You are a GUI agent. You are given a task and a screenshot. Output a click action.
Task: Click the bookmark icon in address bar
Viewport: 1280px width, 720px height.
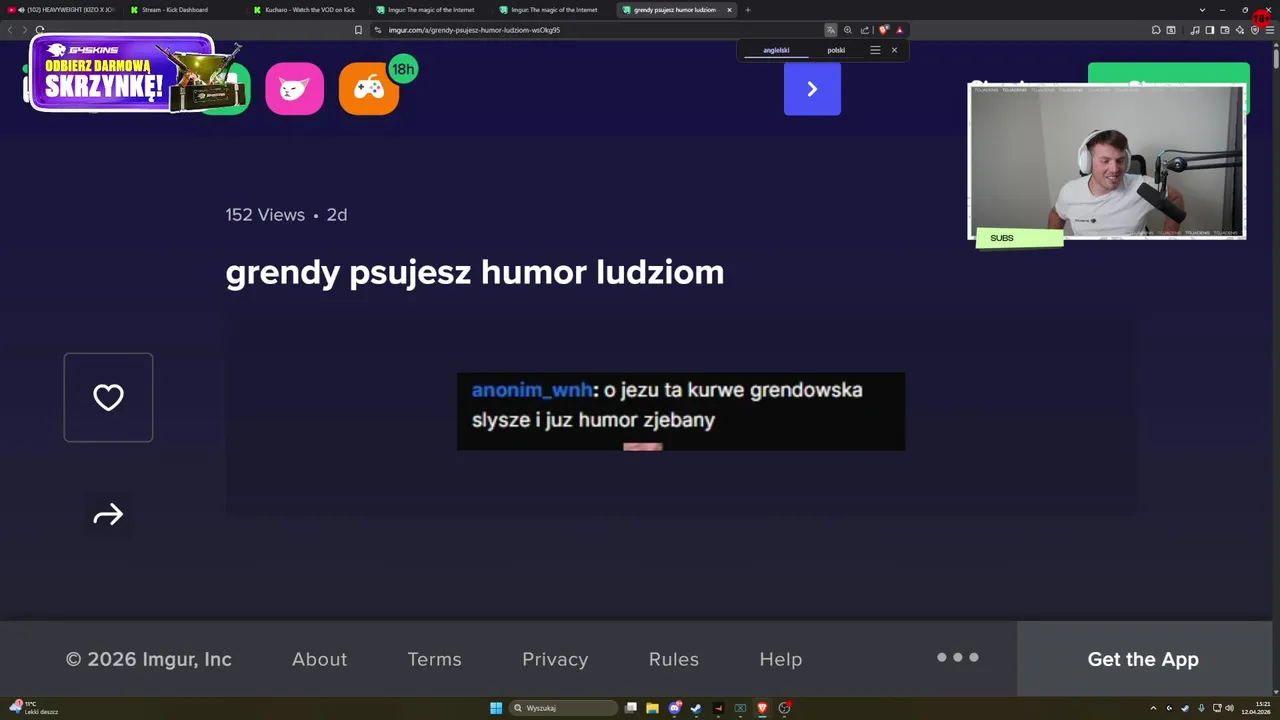pyautogui.click(x=358, y=30)
